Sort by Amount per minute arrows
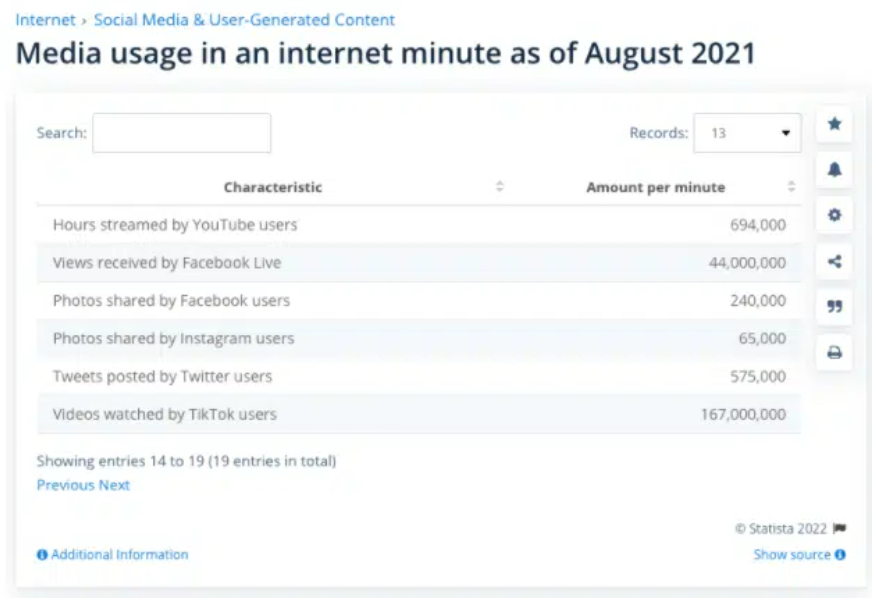Screen dimensions: 876x602 [x=791, y=187]
